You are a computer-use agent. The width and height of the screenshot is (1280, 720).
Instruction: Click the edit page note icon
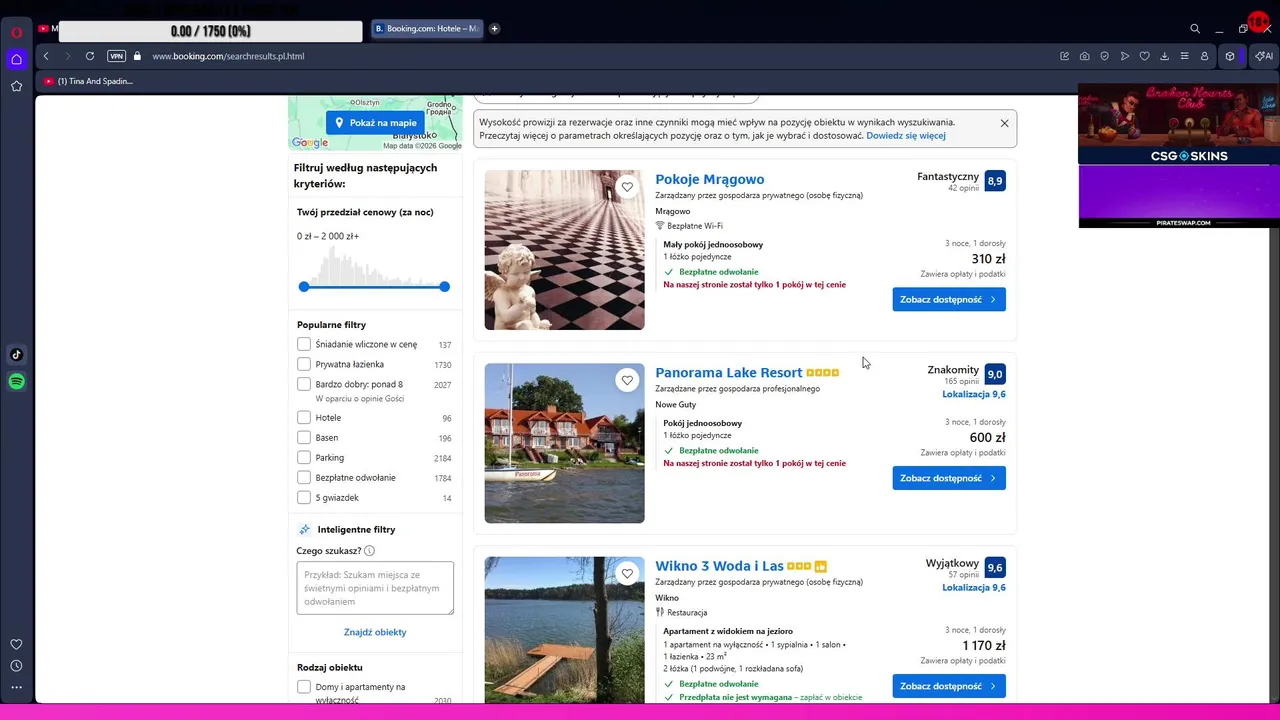(1064, 56)
